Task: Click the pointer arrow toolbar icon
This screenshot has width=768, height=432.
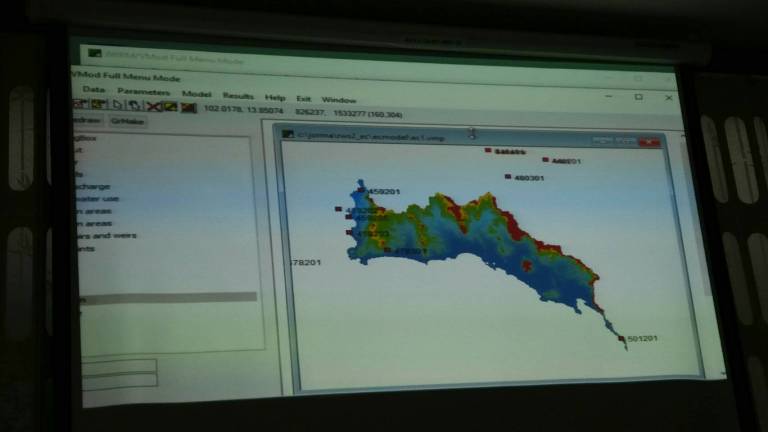Action: pyautogui.click(x=115, y=105)
